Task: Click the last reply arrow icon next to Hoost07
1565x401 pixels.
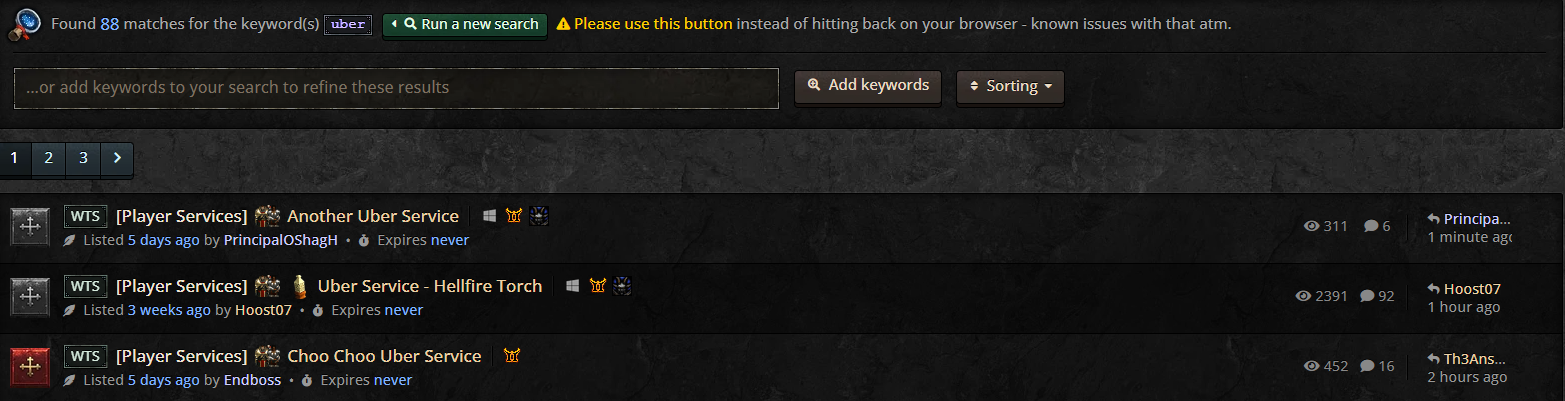Action: point(1434,289)
